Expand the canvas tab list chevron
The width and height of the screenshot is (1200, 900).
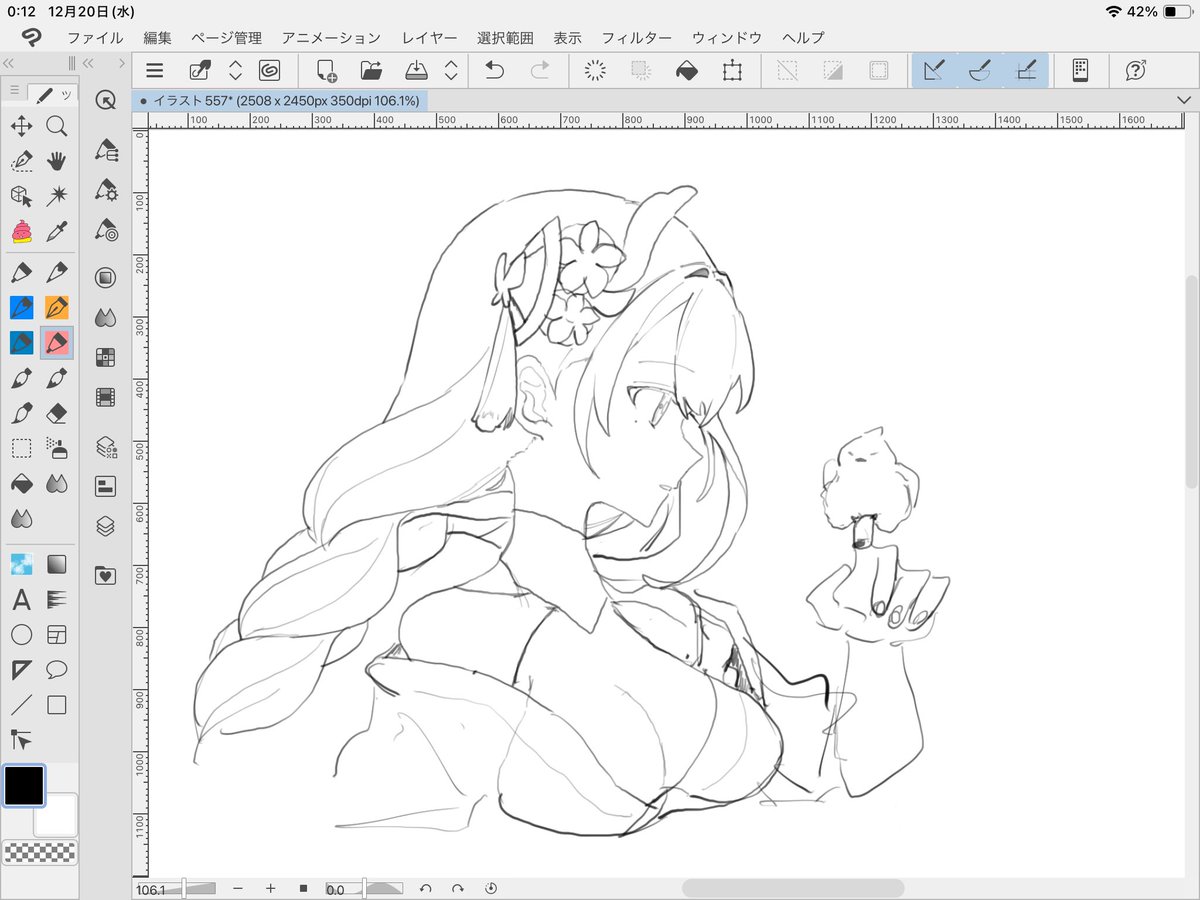[1185, 100]
